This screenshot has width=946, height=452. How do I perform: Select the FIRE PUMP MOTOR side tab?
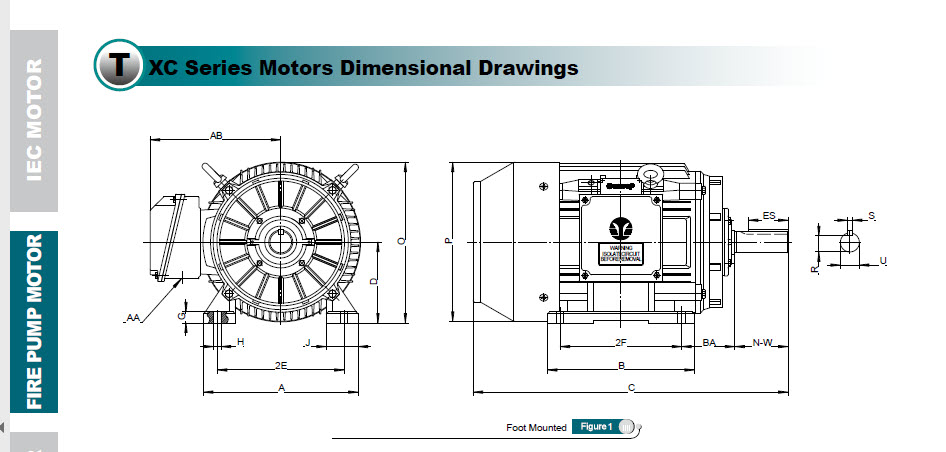[x=34, y=322]
